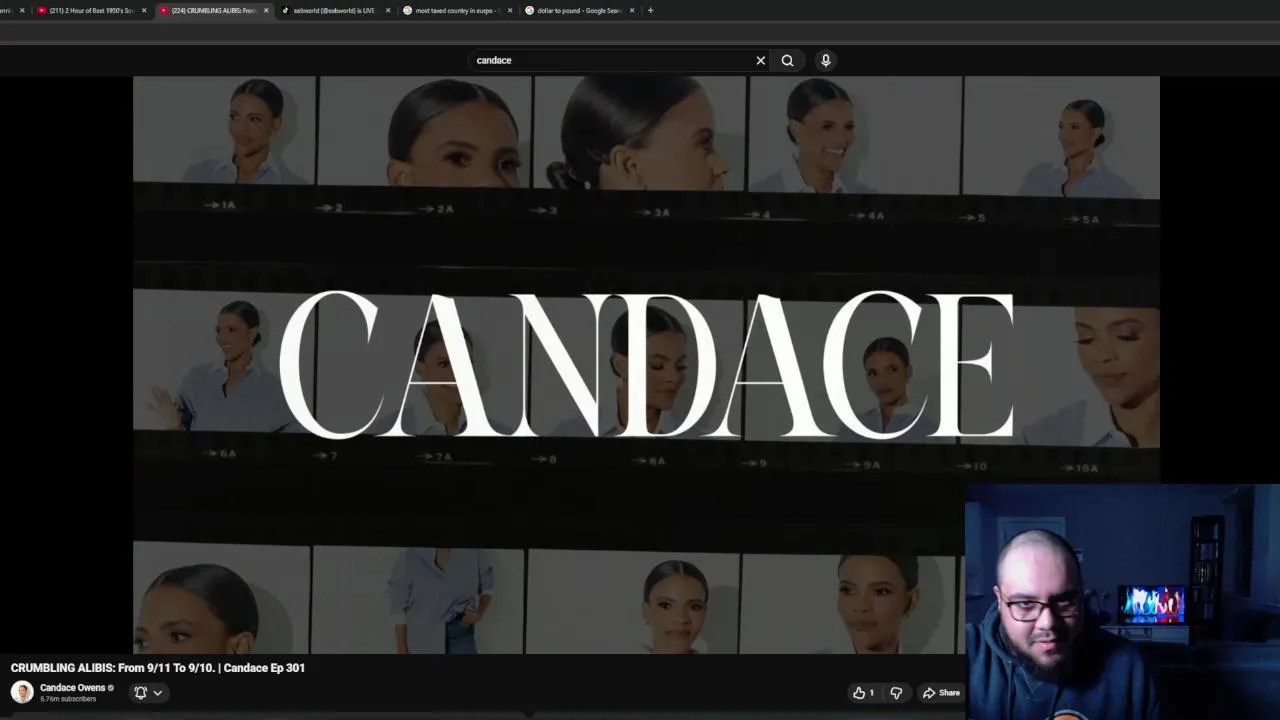
Task: Click the video player showing CANDACE title
Action: [646, 365]
